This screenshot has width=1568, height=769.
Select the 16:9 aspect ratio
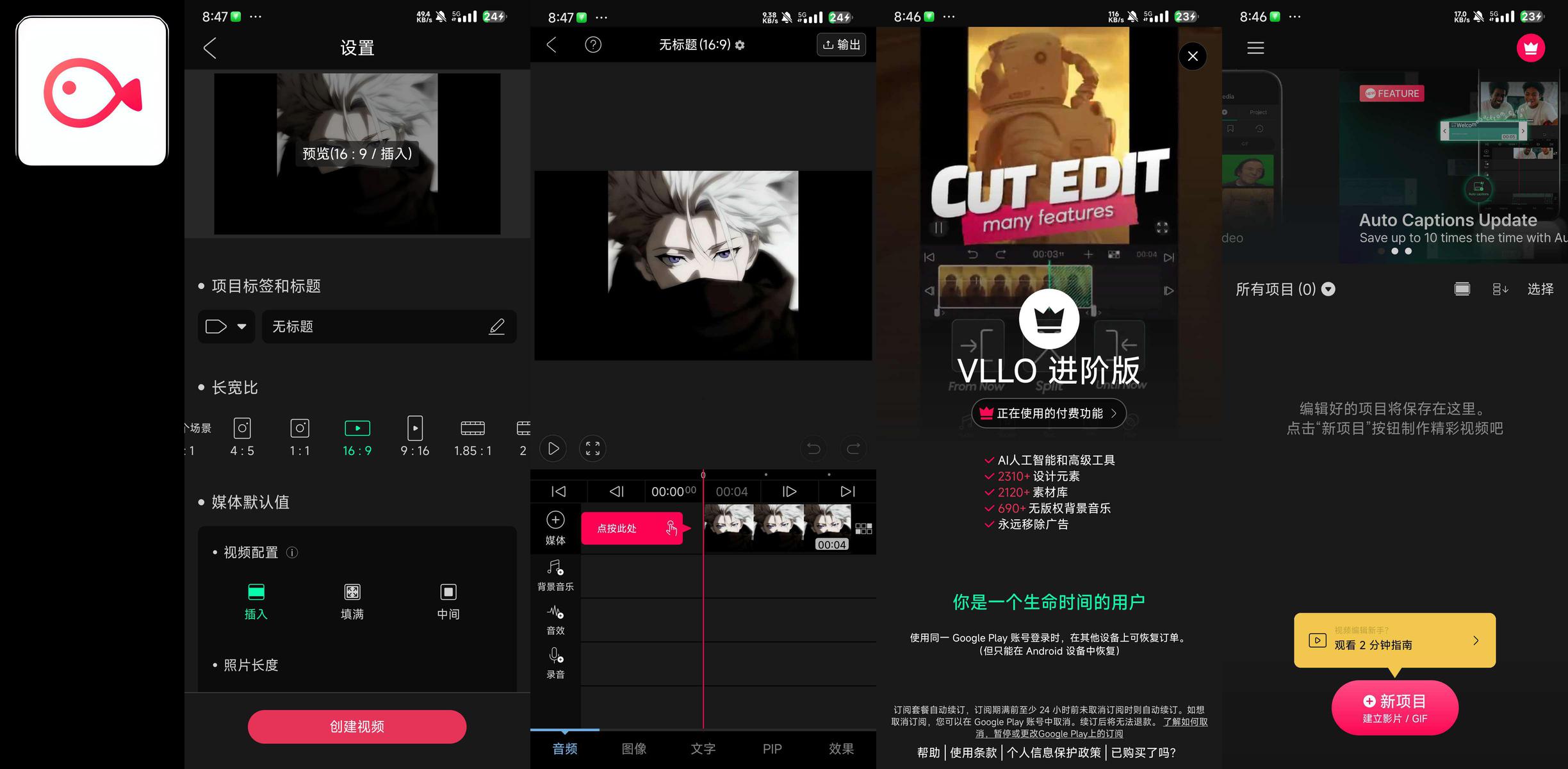coord(357,437)
